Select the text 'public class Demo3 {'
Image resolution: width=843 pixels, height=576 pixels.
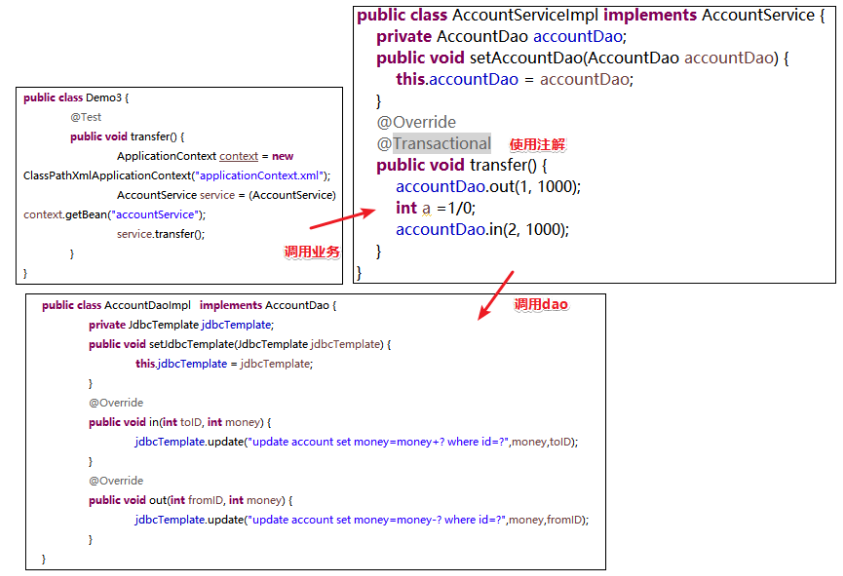[76, 98]
